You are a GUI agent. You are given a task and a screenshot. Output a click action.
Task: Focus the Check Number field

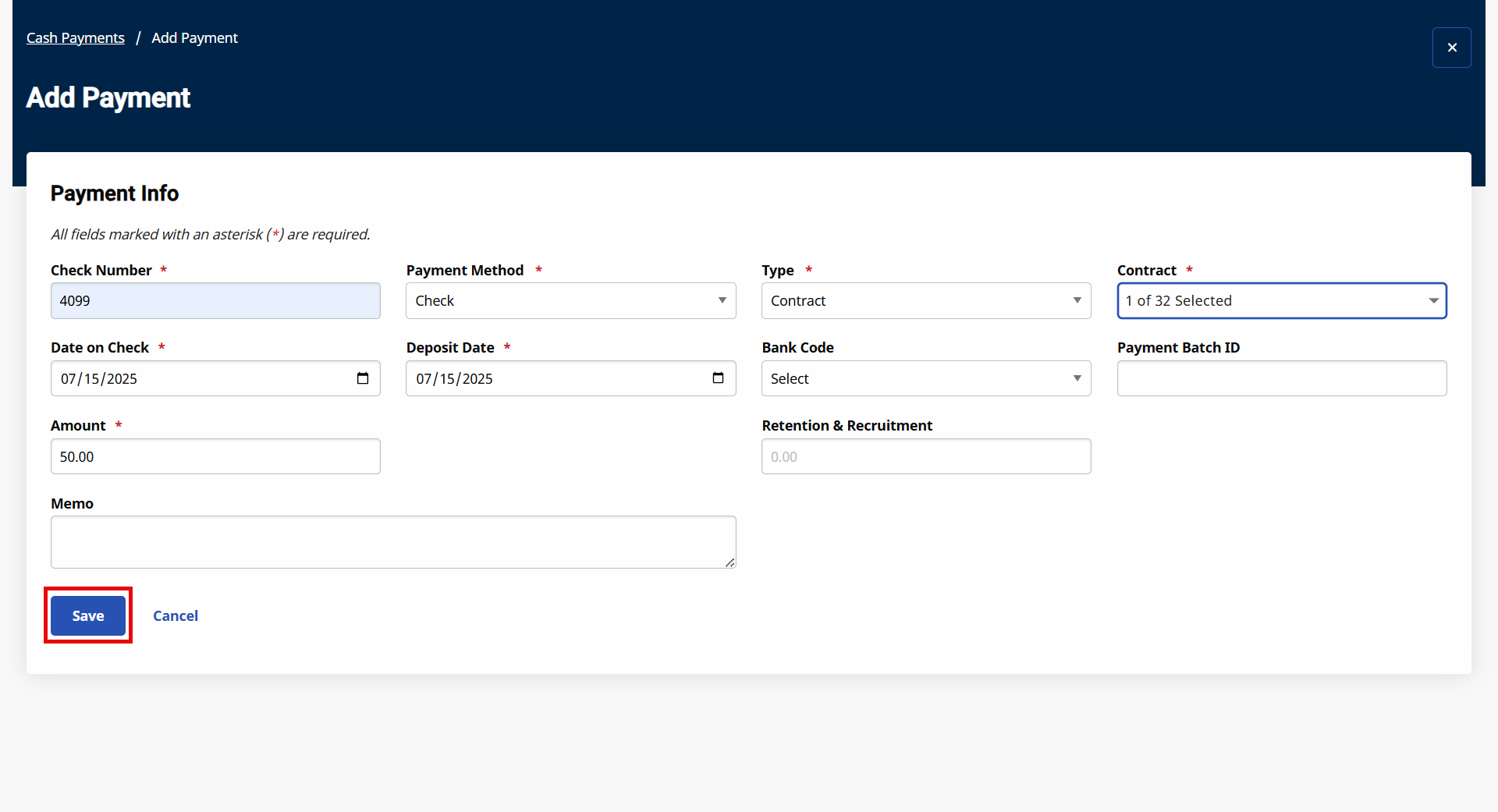[215, 301]
